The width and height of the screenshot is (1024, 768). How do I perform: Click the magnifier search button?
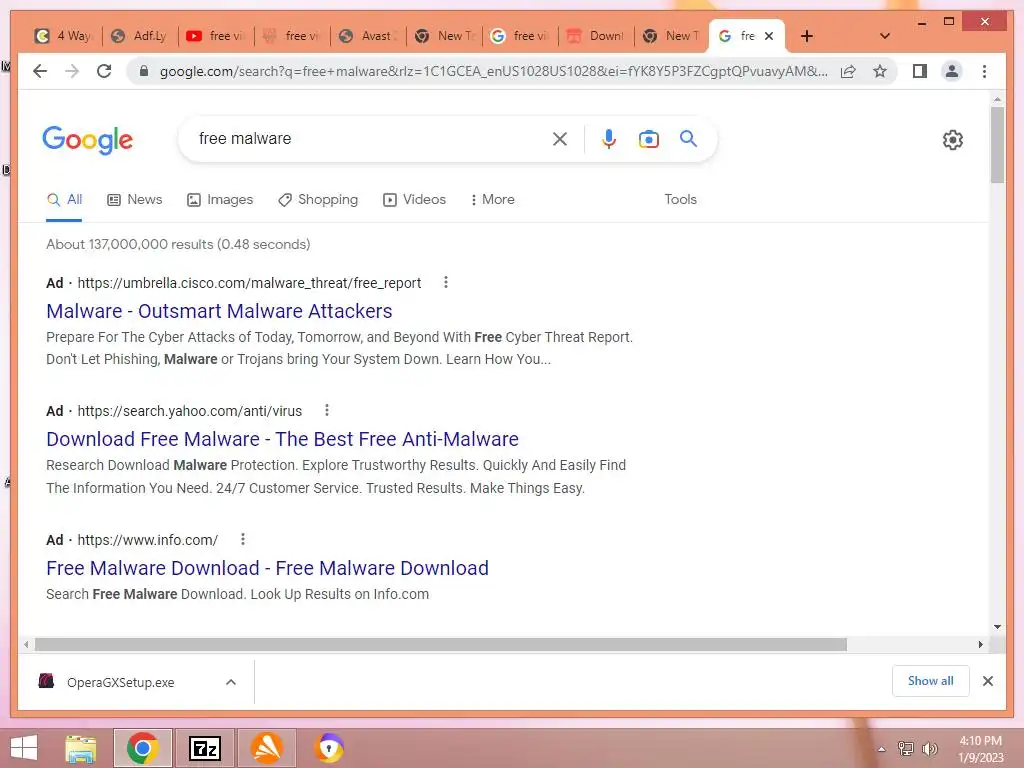coord(688,138)
